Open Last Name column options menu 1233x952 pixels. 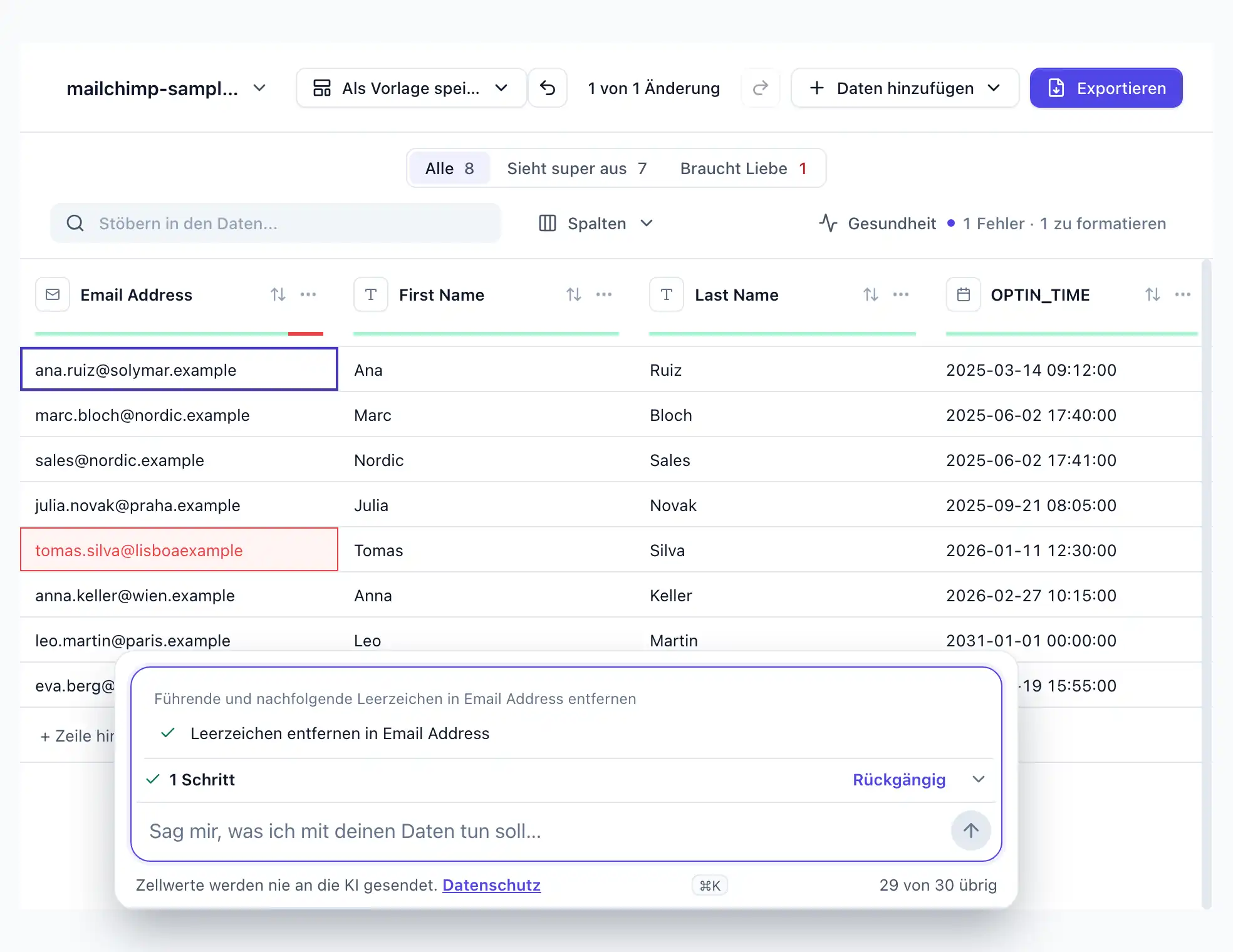pos(901,294)
